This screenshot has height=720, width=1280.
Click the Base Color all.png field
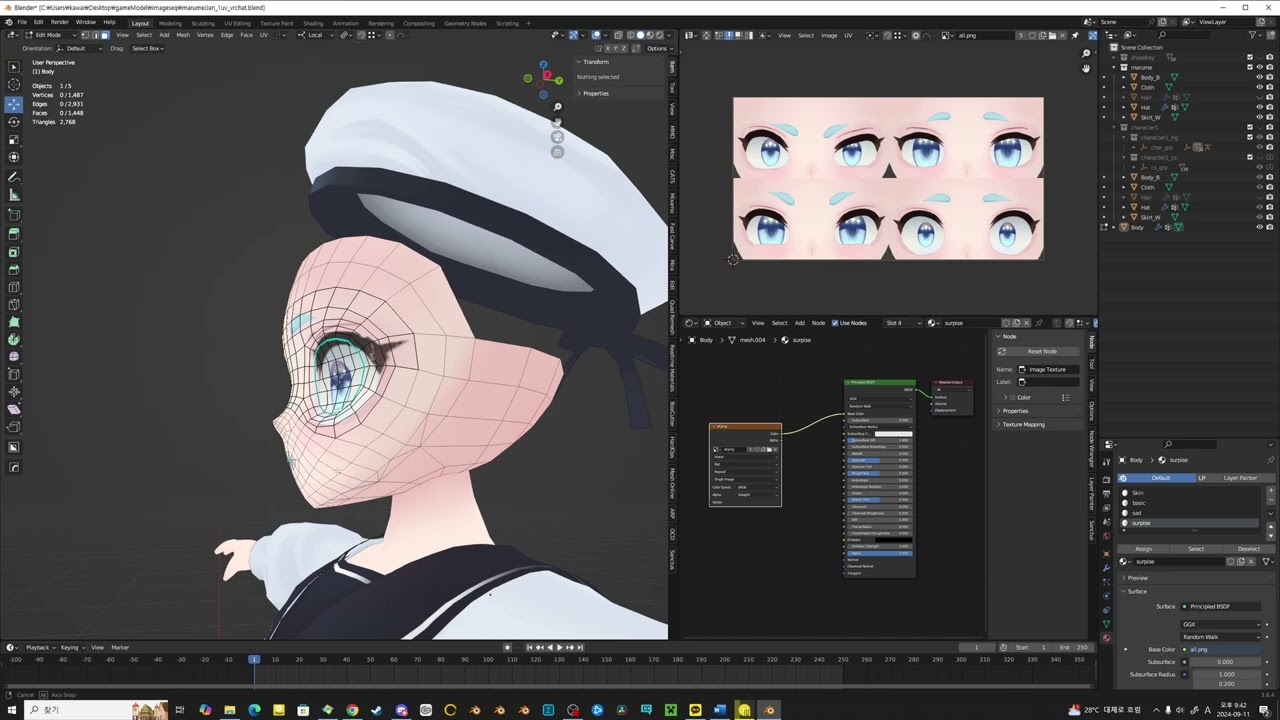click(1221, 650)
